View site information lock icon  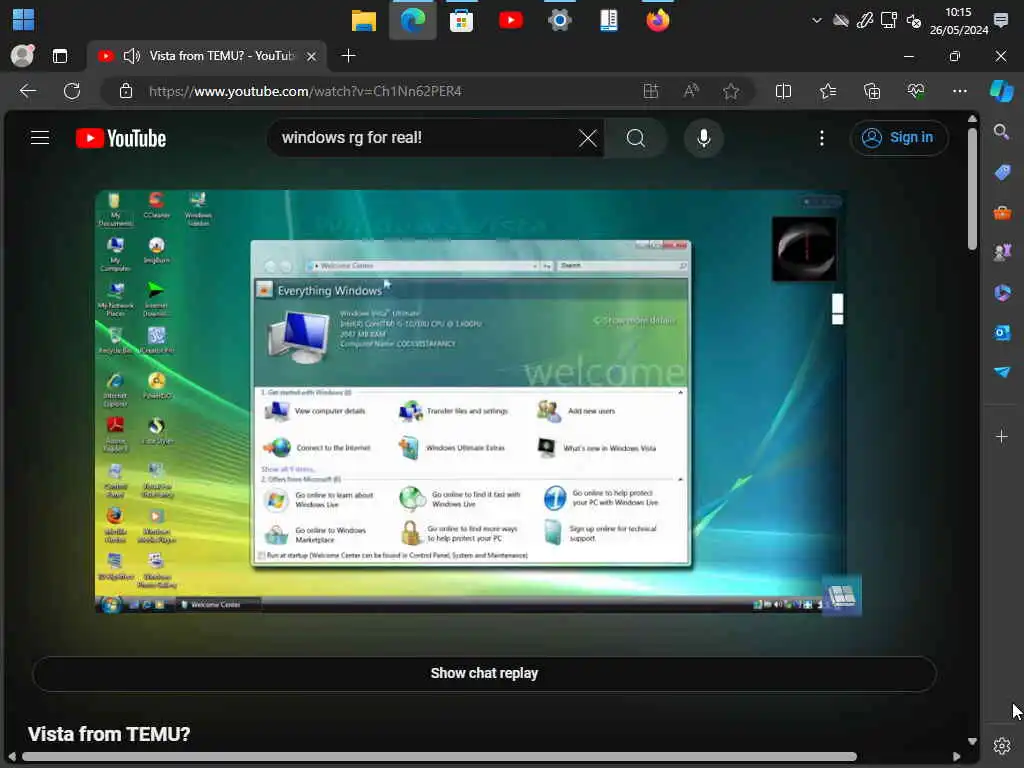pos(125,91)
